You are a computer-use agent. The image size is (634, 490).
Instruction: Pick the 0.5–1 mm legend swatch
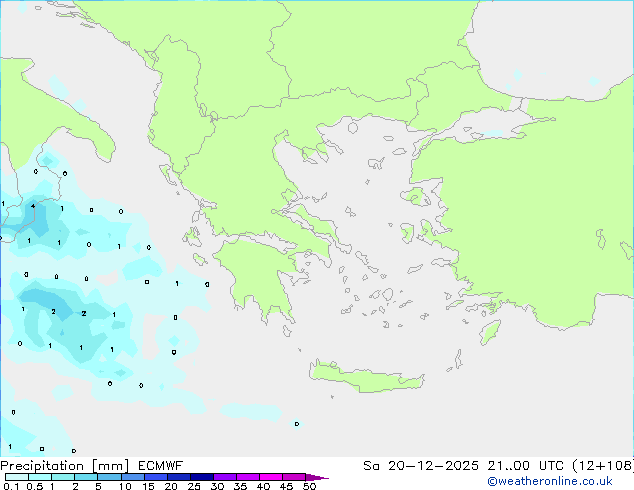pyautogui.click(x=40, y=477)
